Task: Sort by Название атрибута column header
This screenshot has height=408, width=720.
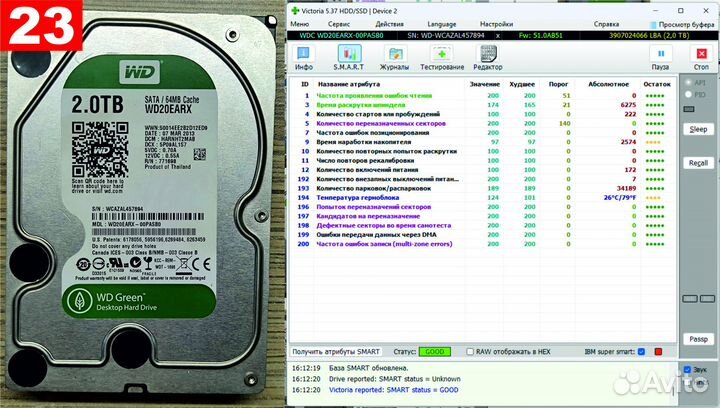Action: click(x=349, y=84)
